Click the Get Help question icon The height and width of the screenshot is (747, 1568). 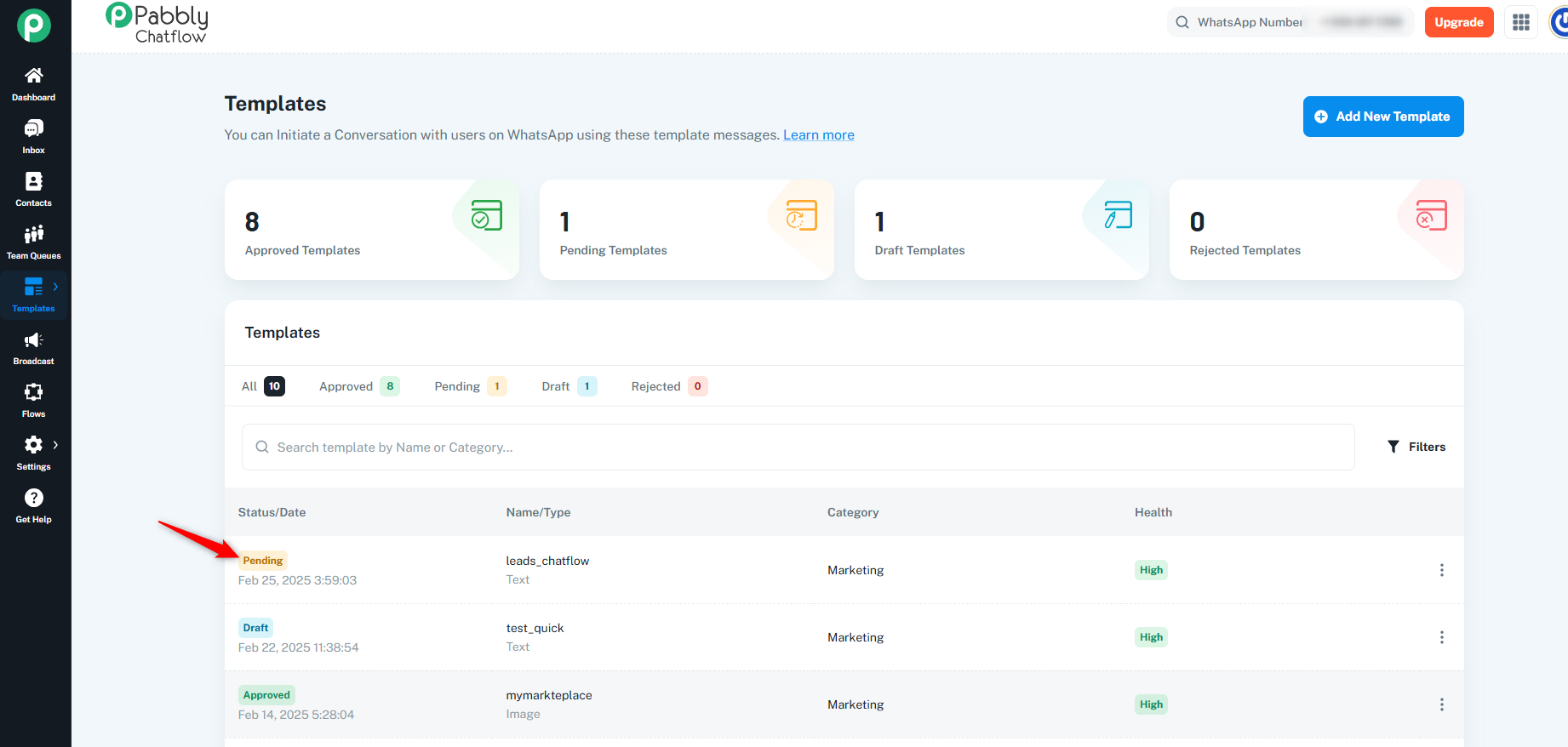coord(34,498)
